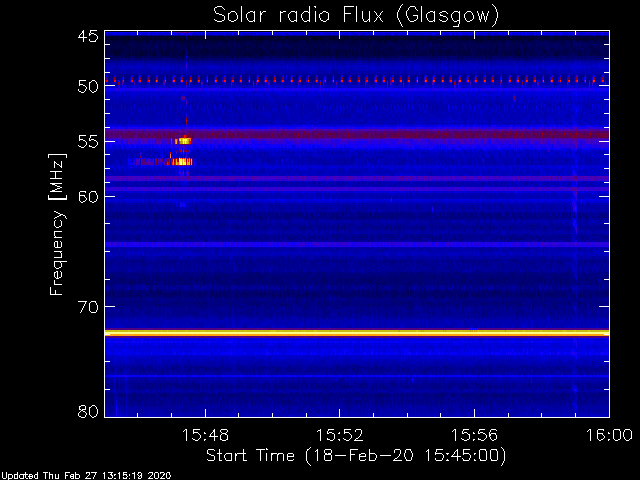640x480 pixels.
Task: Click the 'Start Time (18-Feb-20 15:45:00)' label
Action: [356, 456]
